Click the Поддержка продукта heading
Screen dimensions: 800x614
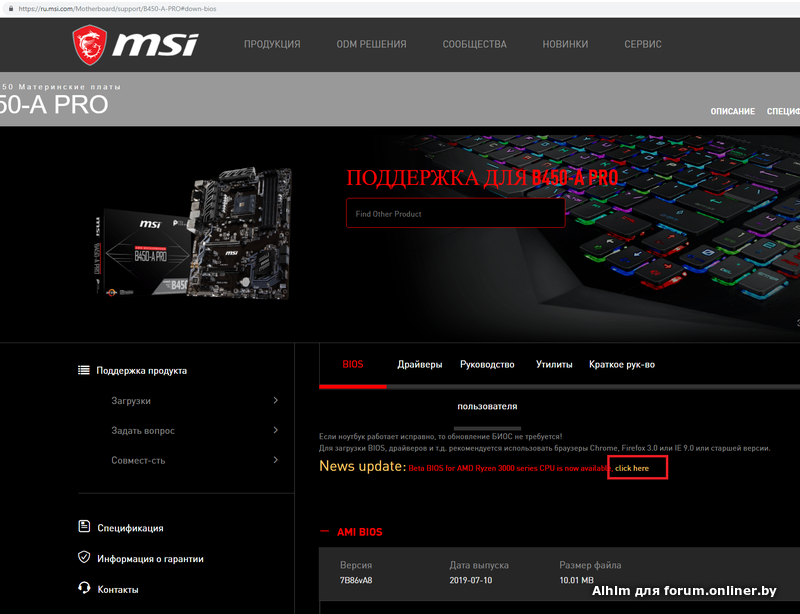[x=141, y=371]
